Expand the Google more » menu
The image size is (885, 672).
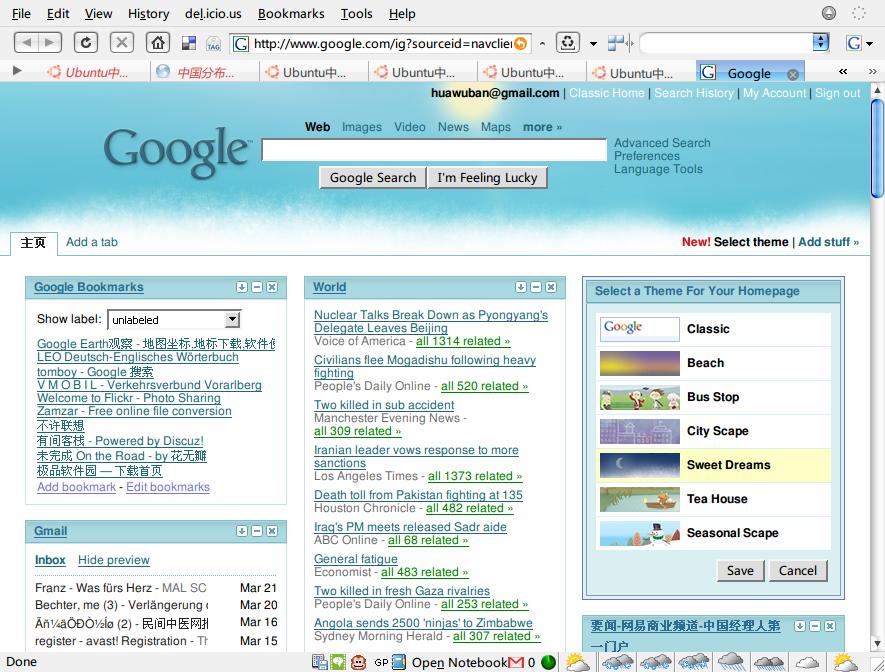(542, 127)
